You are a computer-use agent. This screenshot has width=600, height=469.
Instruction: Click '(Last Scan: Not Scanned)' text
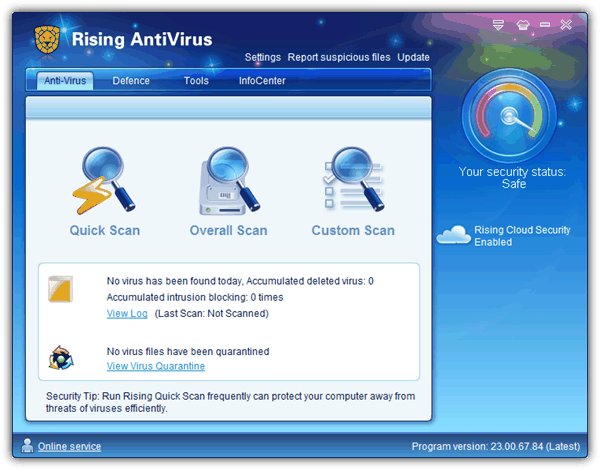pos(212,314)
